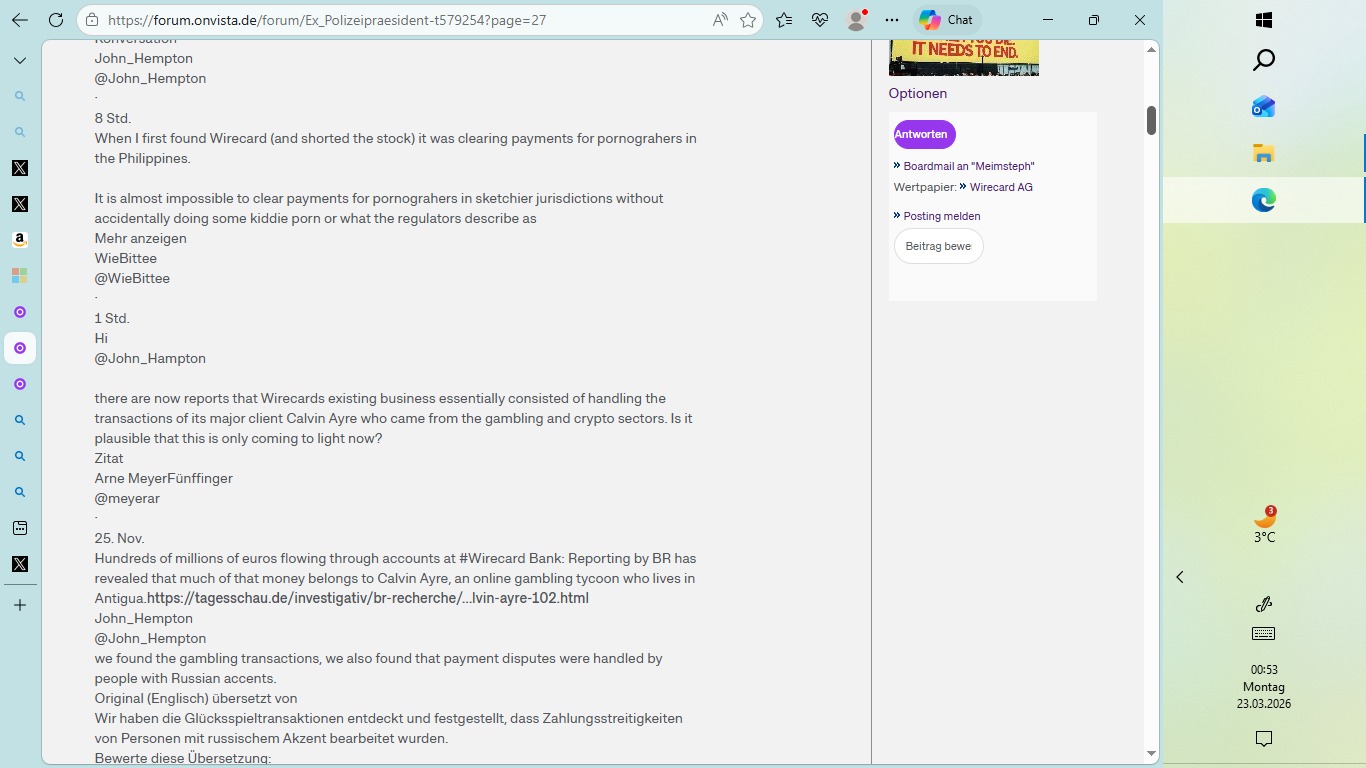Viewport: 1366px width, 768px height.
Task: Click the scroll down arrow
Action: 1151,754
